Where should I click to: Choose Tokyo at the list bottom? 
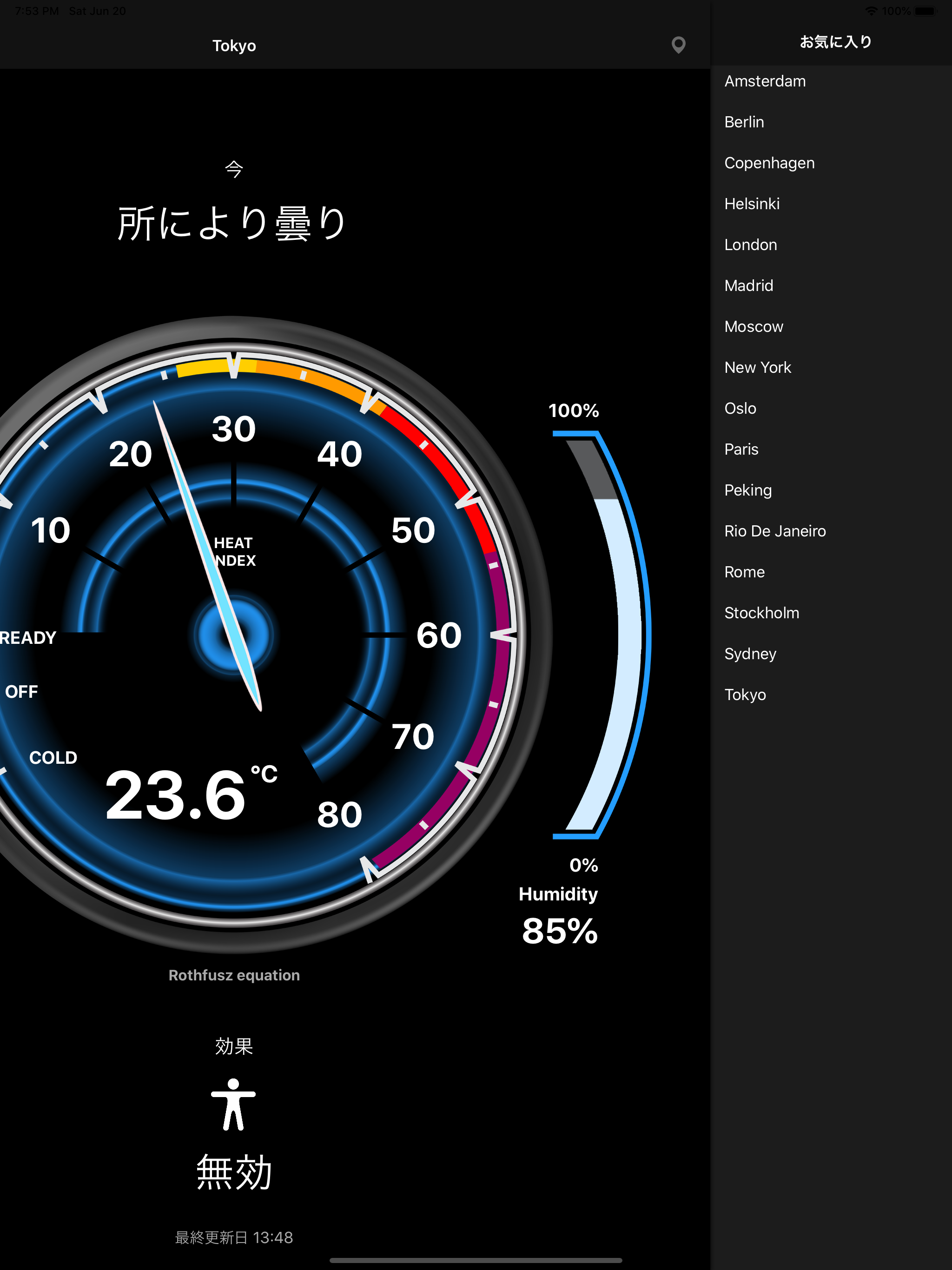click(745, 695)
